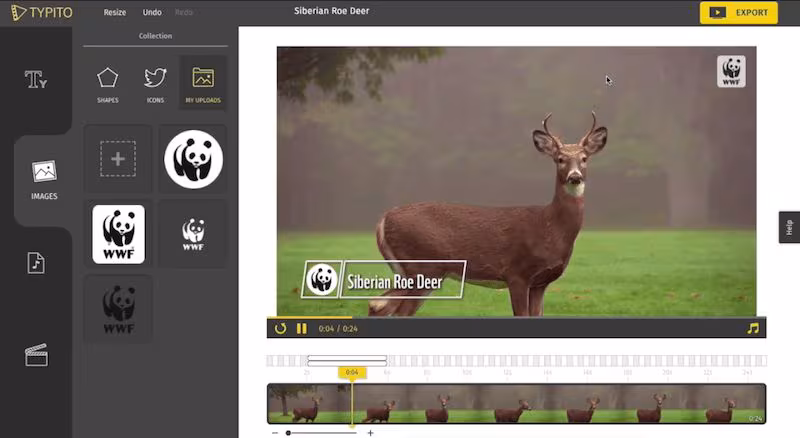
Task: Open the Shapes collection
Action: (108, 84)
